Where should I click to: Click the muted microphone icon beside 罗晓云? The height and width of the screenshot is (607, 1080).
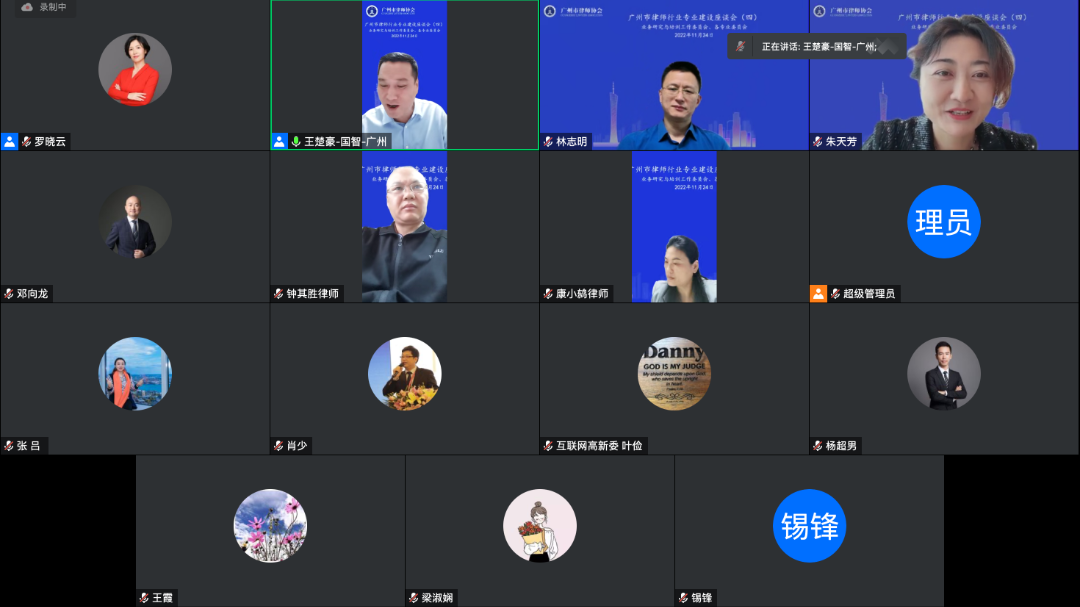pyautogui.click(x=25, y=141)
